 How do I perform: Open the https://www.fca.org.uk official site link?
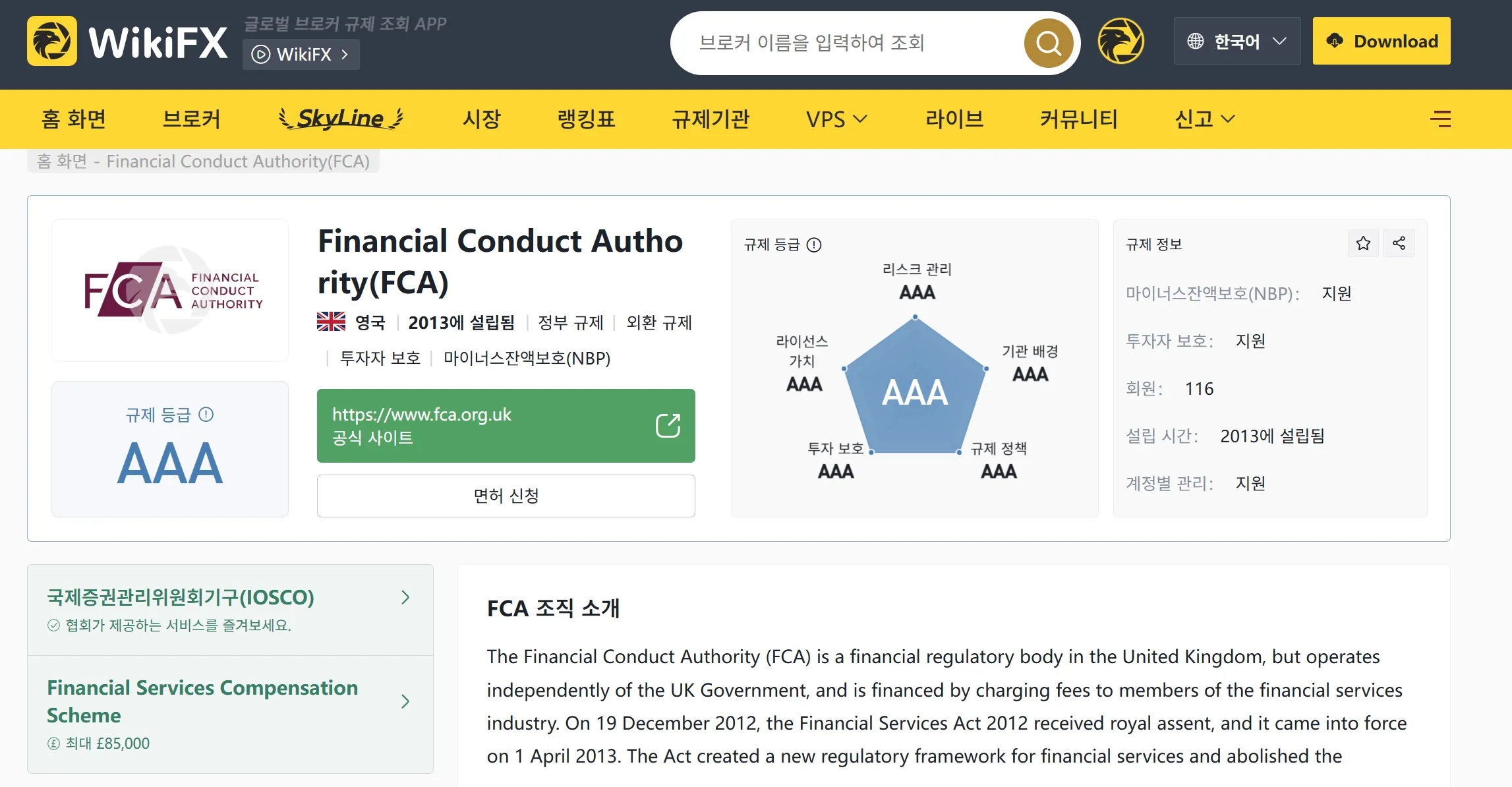pyautogui.click(x=506, y=426)
